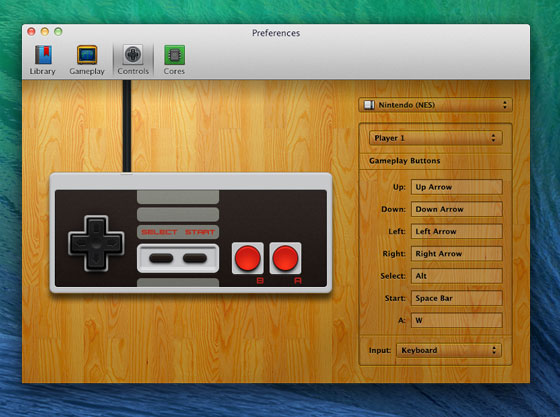
Task: Click the Start pill button on controller
Action: coord(195,258)
